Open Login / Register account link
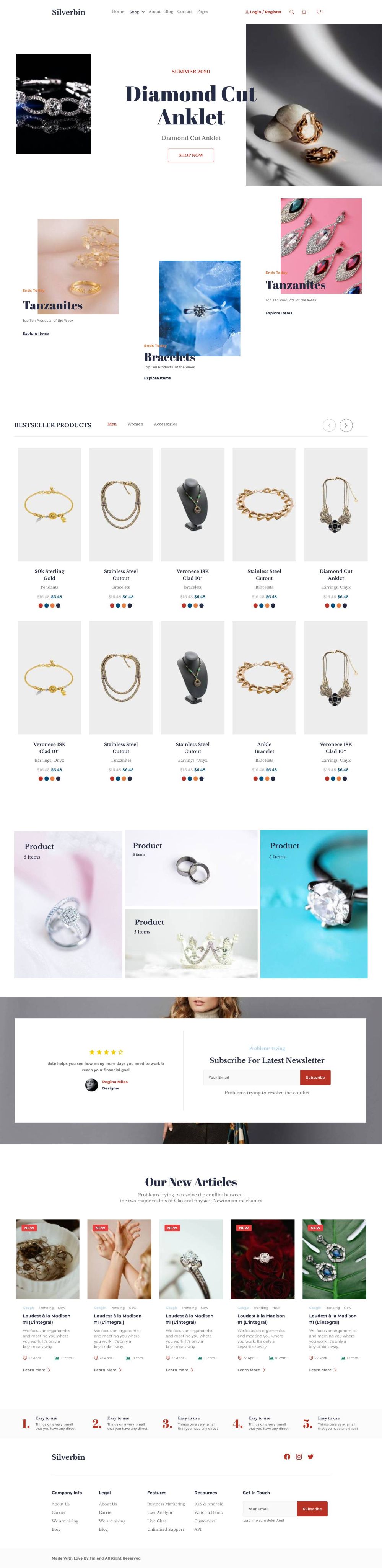The width and height of the screenshot is (382, 1568). point(263,11)
